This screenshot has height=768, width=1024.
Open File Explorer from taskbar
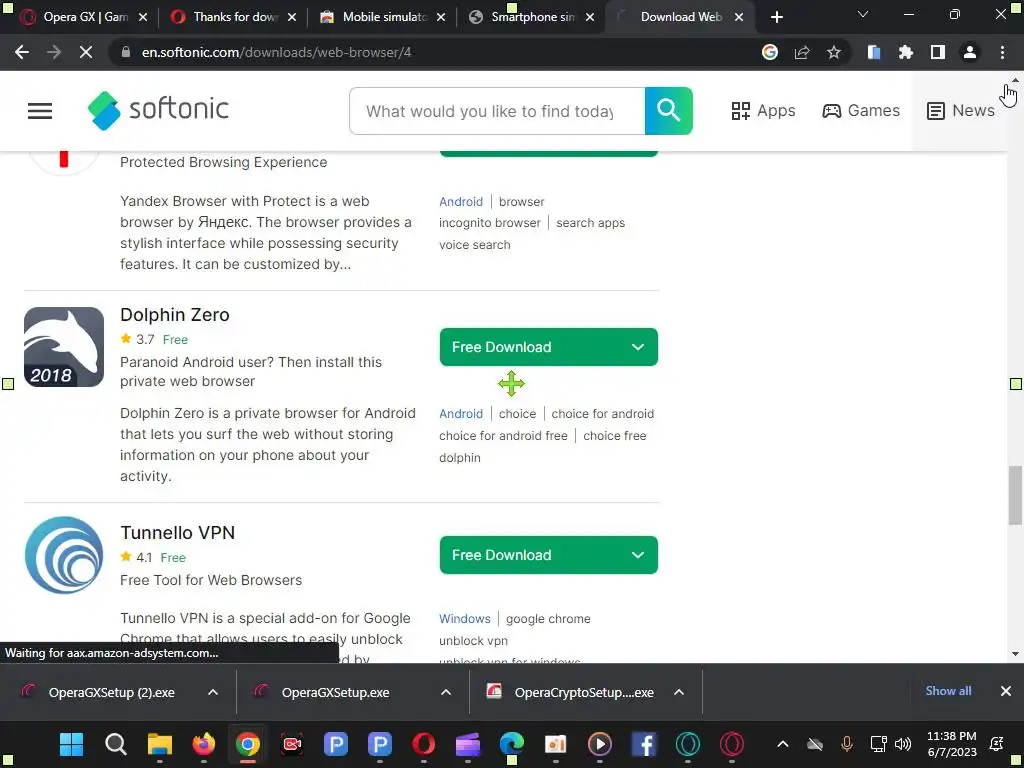coord(159,744)
